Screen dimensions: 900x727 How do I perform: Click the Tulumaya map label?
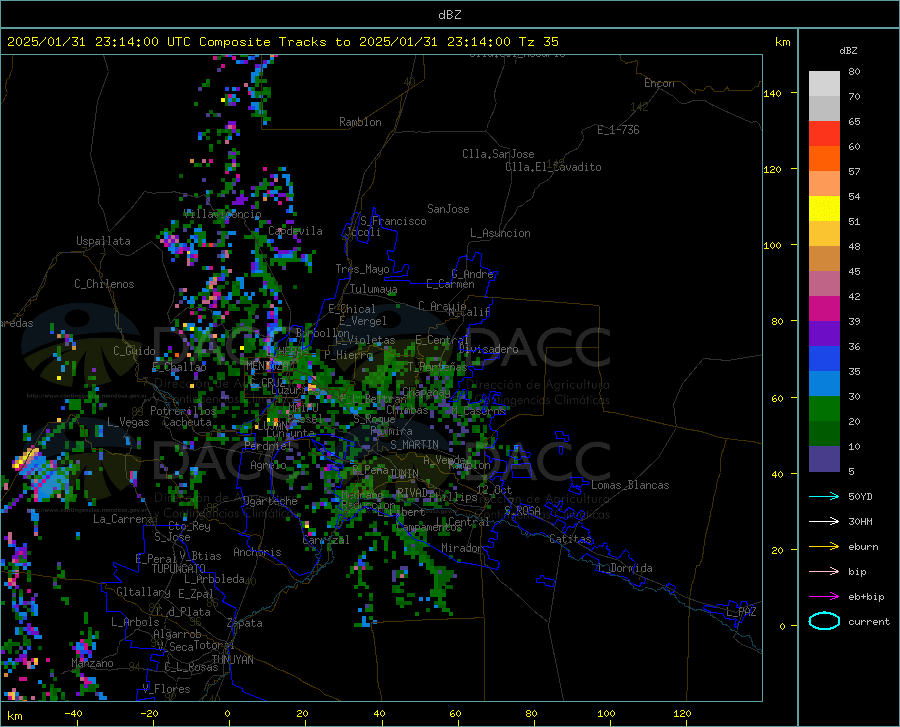(373, 289)
